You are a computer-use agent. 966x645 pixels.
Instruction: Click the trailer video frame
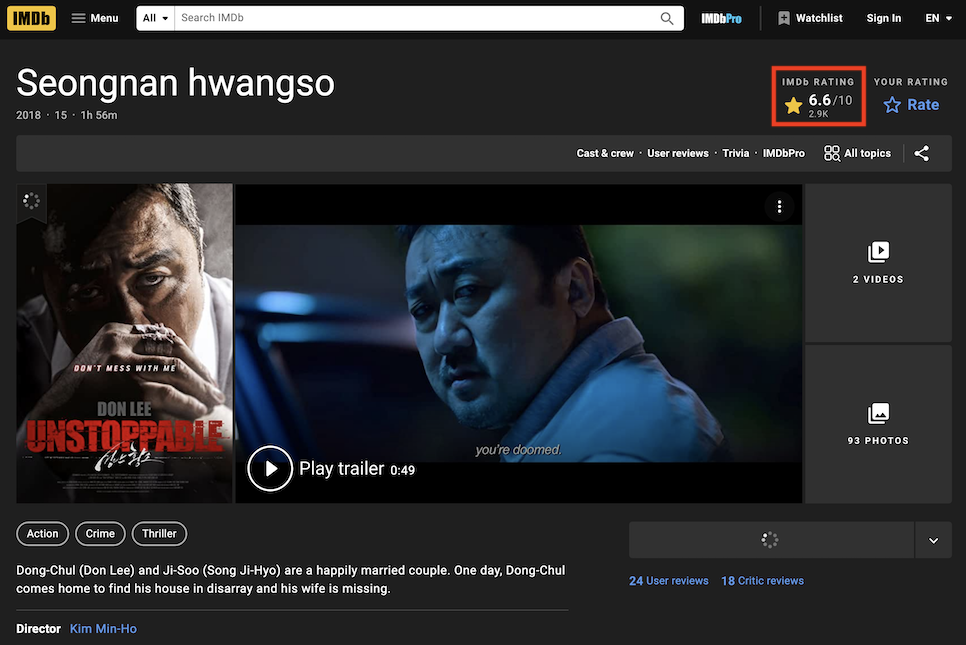tap(519, 343)
